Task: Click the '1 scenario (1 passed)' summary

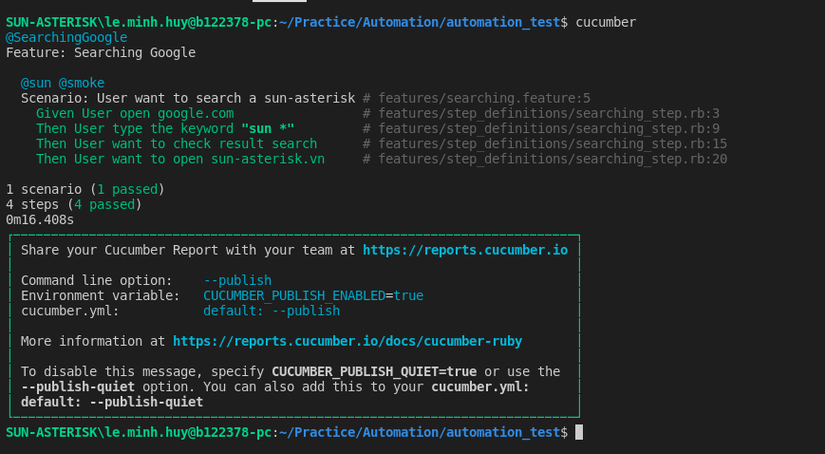Action: pos(85,189)
